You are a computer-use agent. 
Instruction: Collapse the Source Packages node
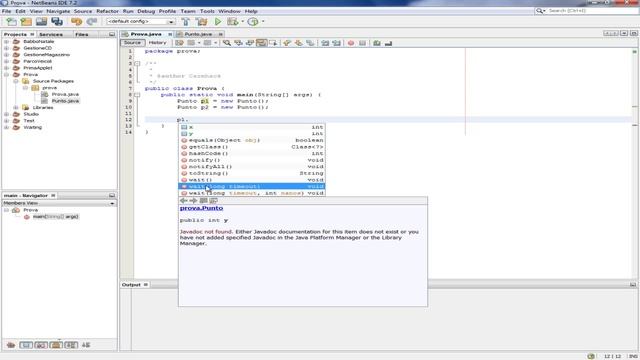click(16, 81)
